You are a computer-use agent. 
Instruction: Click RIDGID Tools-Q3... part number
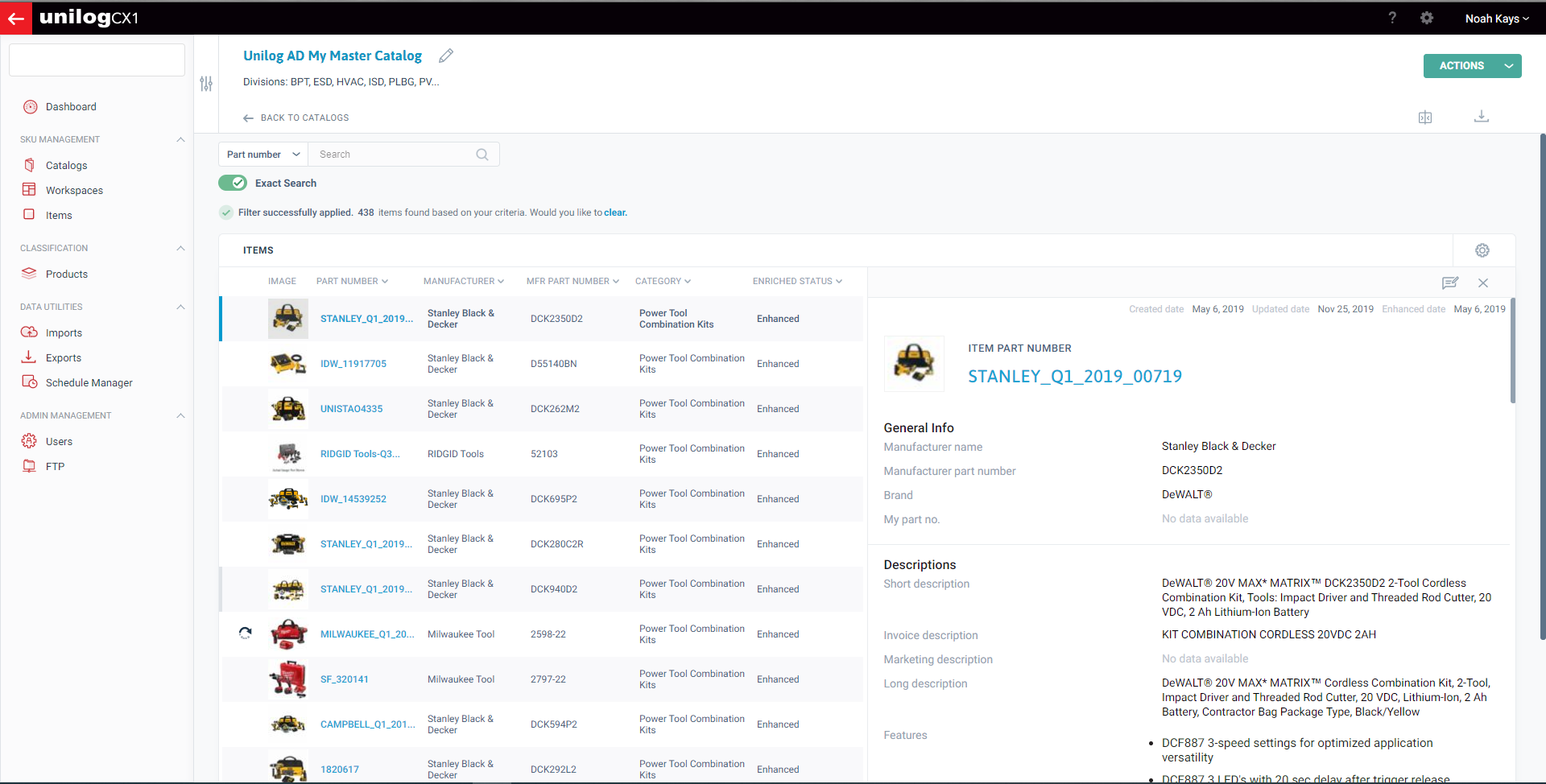(x=360, y=454)
